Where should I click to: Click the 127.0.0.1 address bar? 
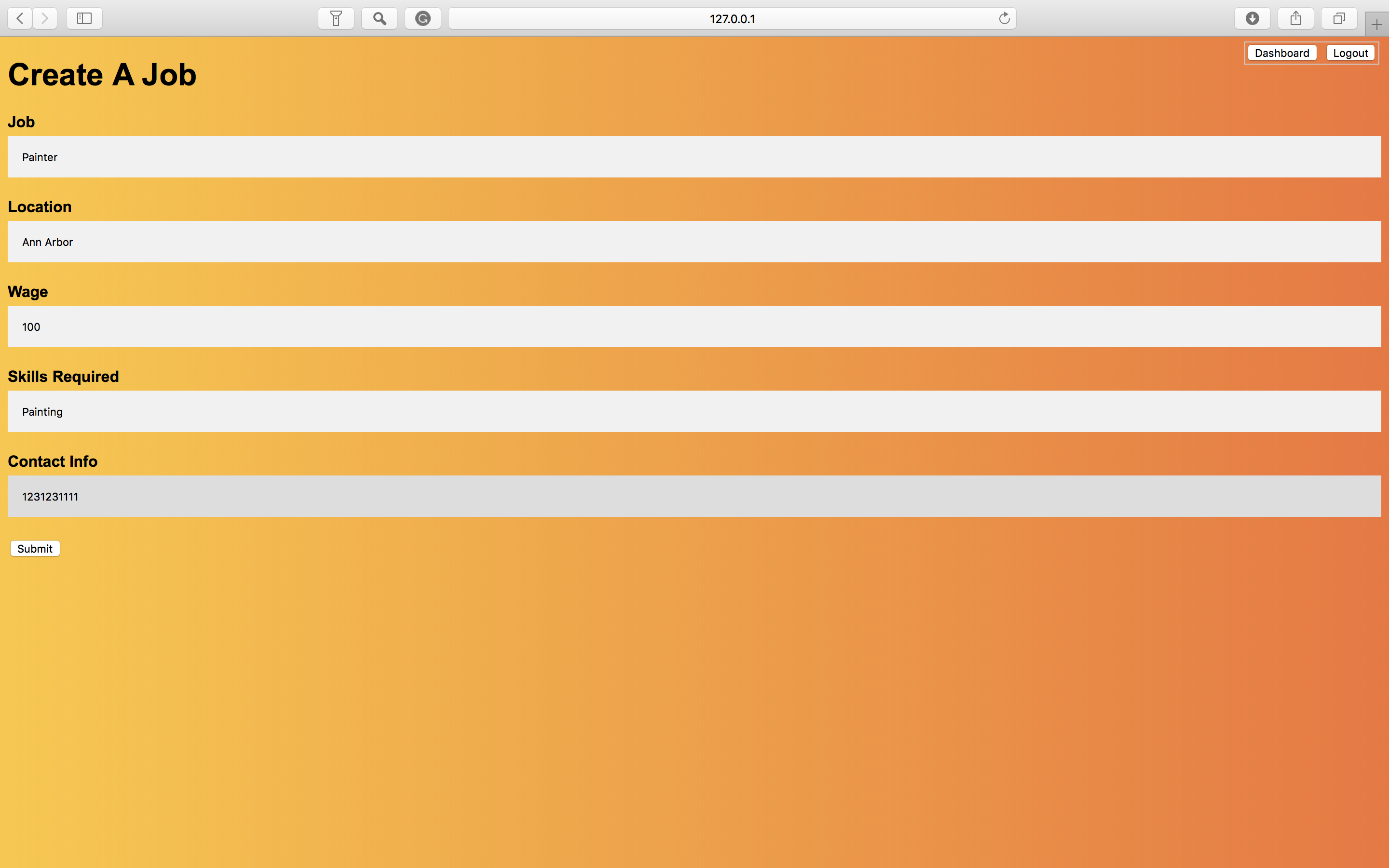click(x=732, y=18)
